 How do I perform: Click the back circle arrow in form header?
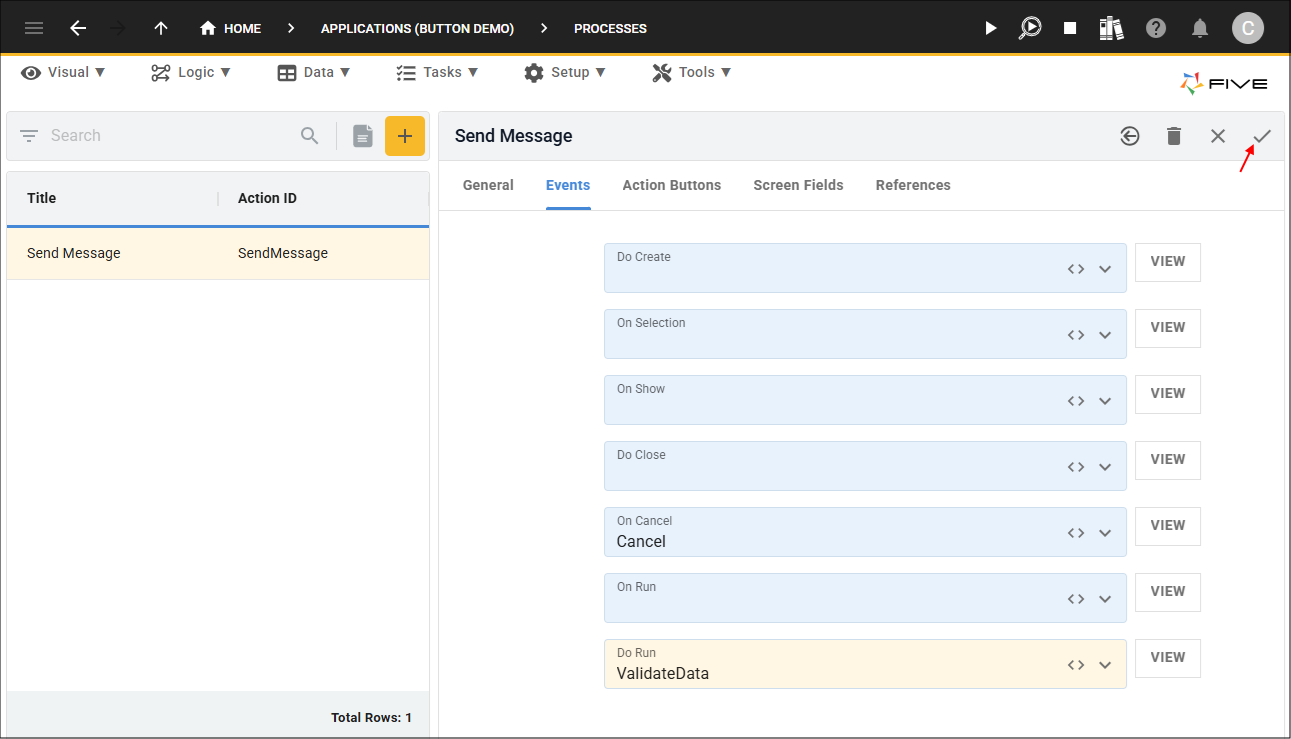click(1130, 136)
